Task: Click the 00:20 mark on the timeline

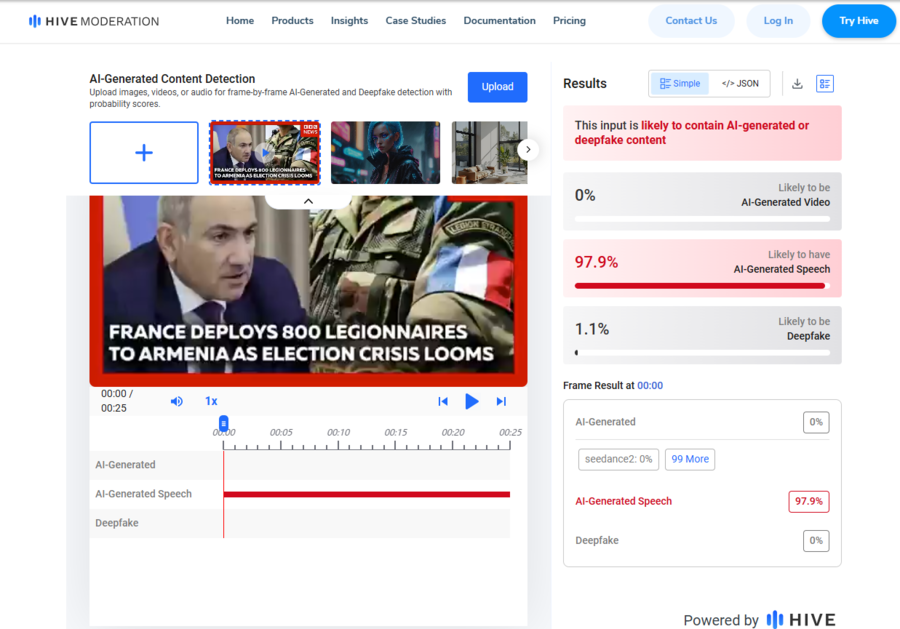Action: tap(452, 432)
